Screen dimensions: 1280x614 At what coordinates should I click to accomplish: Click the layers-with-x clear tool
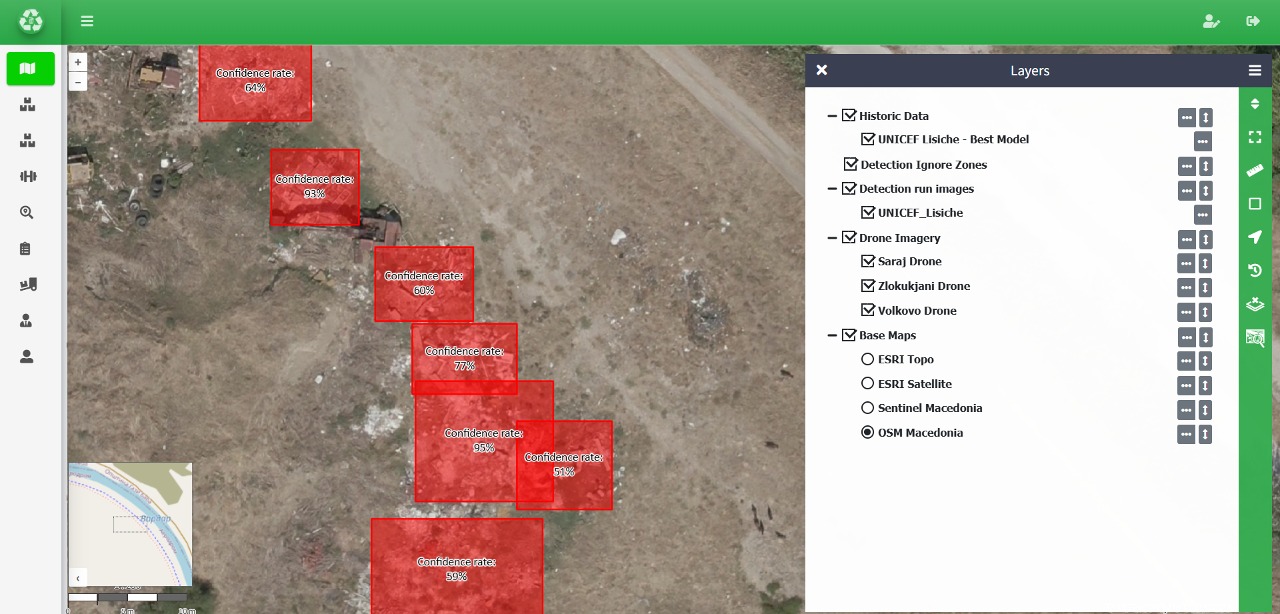(x=1255, y=304)
